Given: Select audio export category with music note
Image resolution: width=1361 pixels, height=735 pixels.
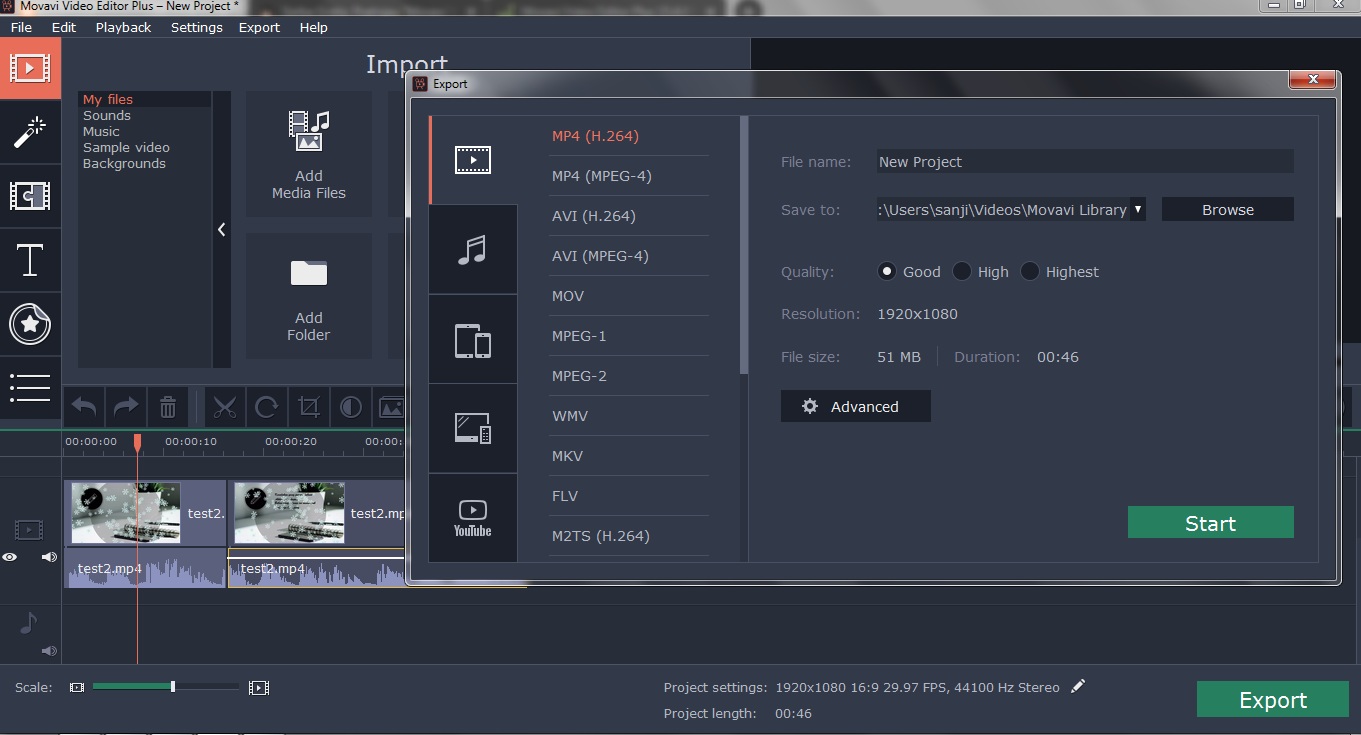Looking at the screenshot, I should (473, 250).
